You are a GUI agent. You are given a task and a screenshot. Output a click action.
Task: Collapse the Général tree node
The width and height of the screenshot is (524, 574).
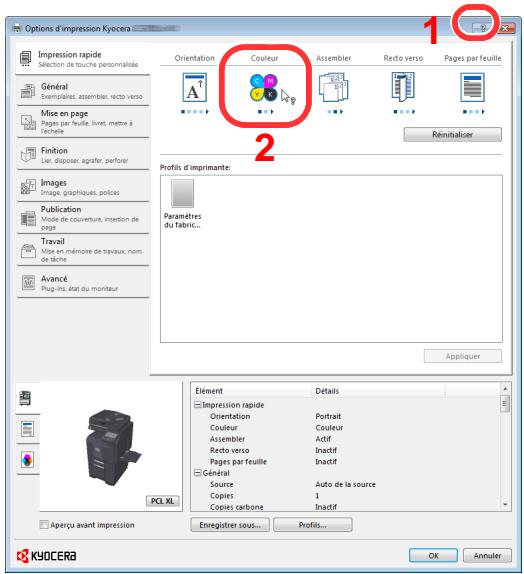[197, 473]
